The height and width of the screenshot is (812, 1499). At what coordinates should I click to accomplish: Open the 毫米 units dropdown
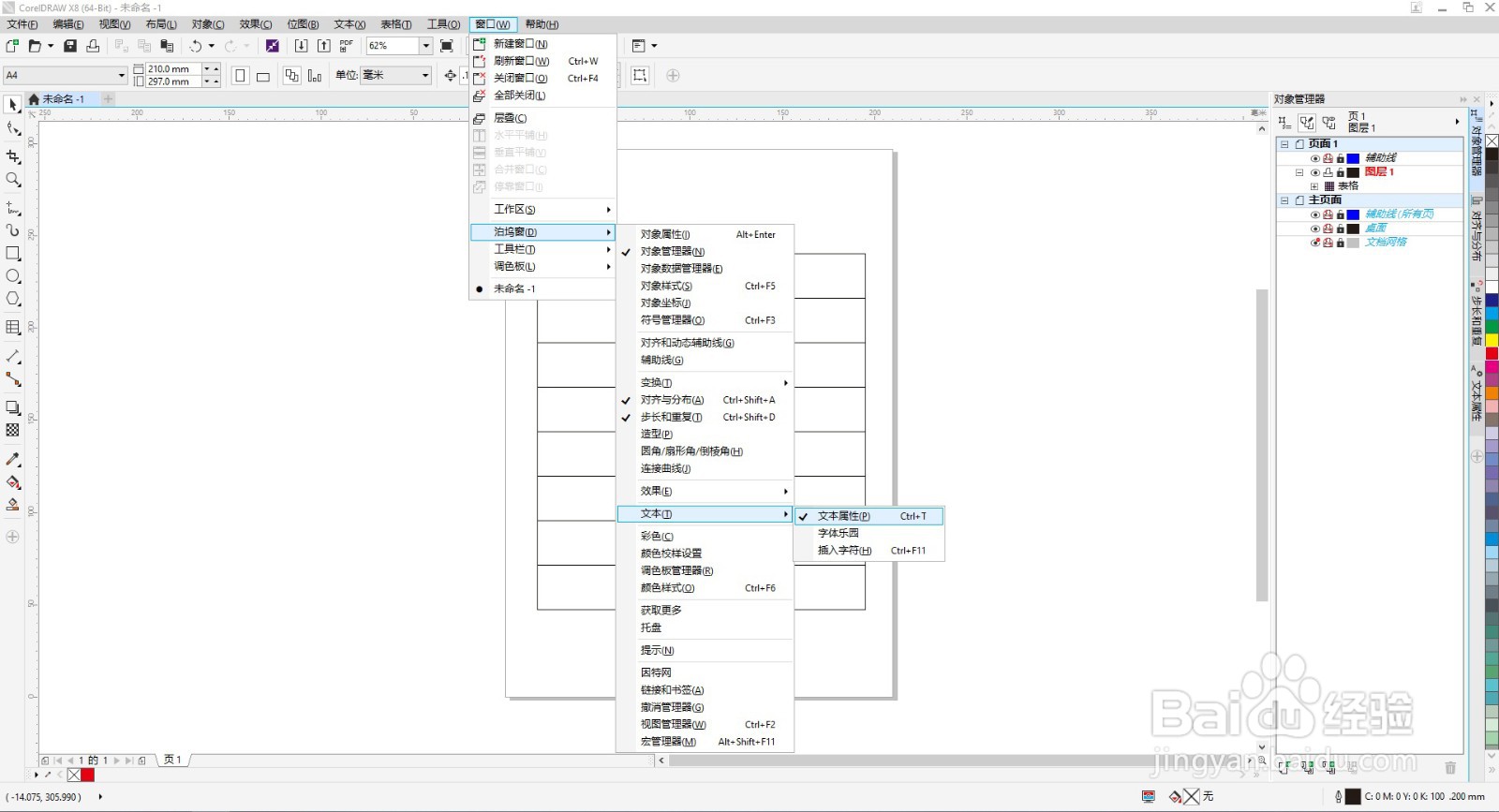[x=425, y=75]
